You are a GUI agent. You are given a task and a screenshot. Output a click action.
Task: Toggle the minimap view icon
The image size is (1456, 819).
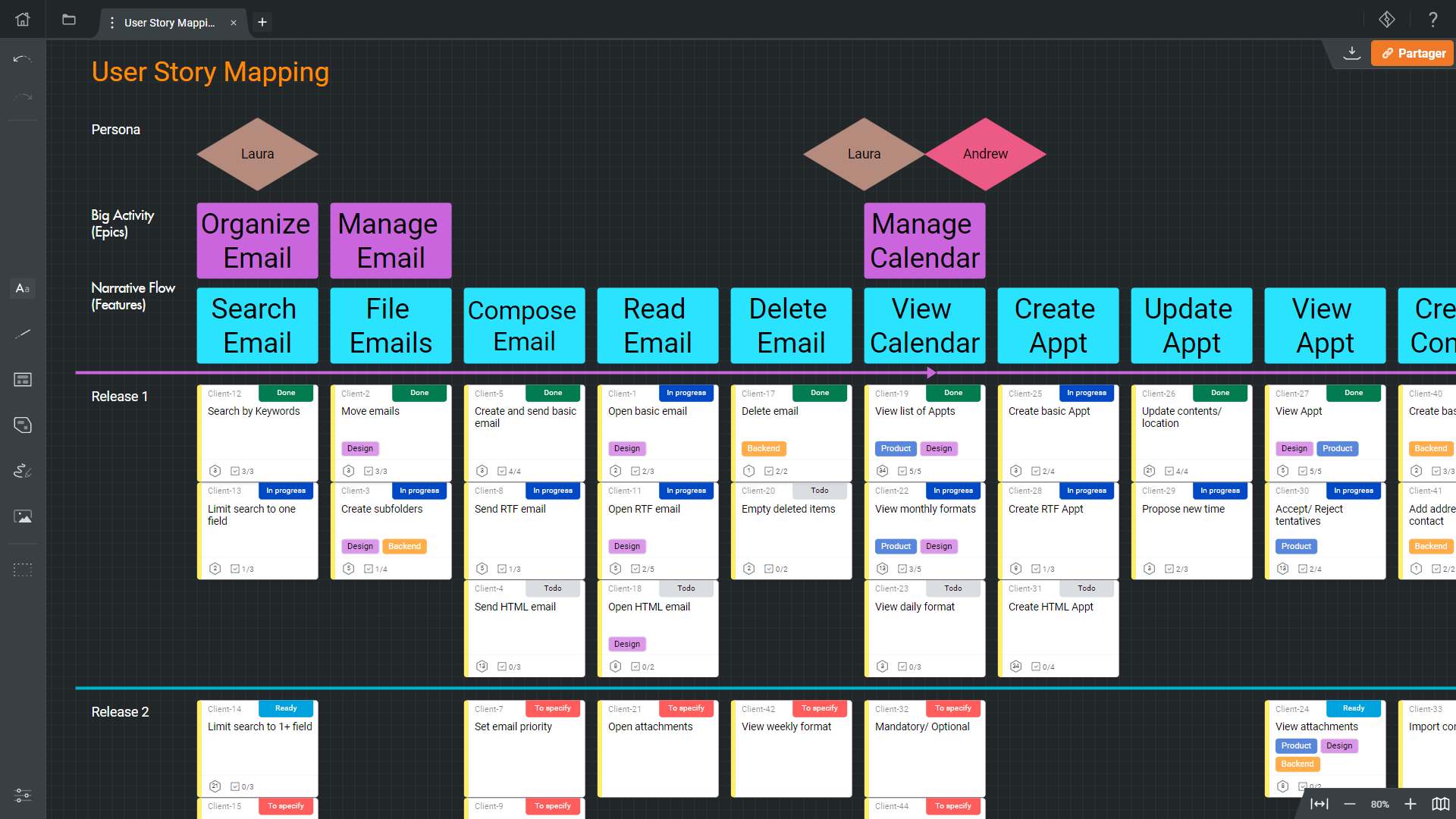1440,804
